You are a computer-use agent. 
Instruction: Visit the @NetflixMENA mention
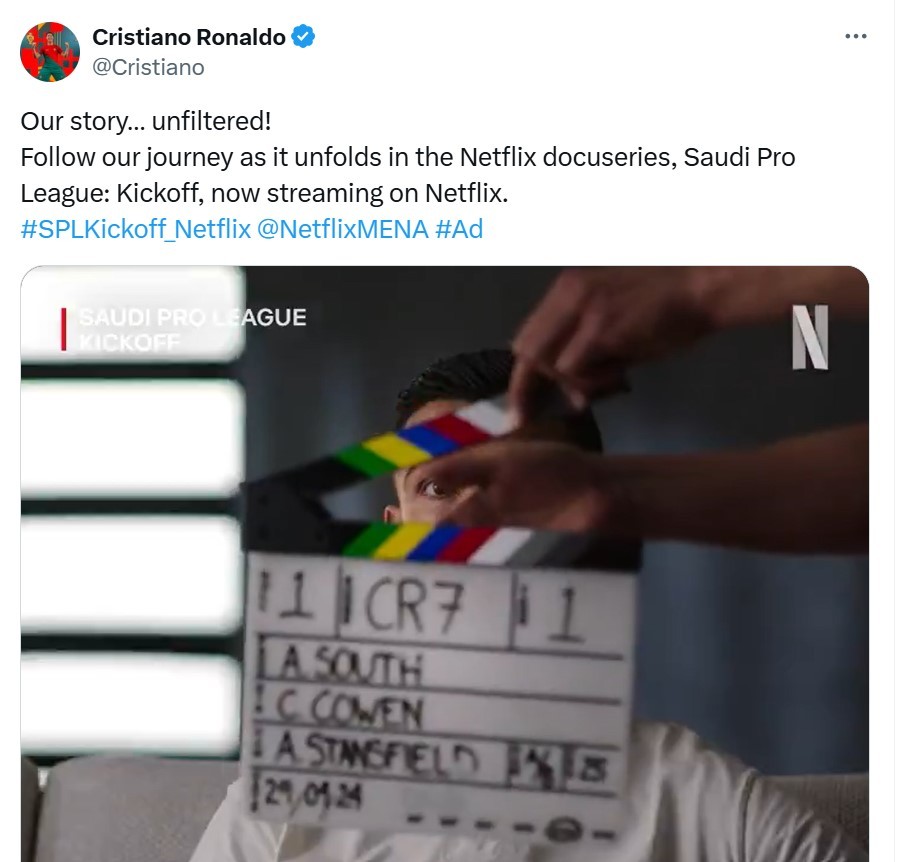click(343, 229)
